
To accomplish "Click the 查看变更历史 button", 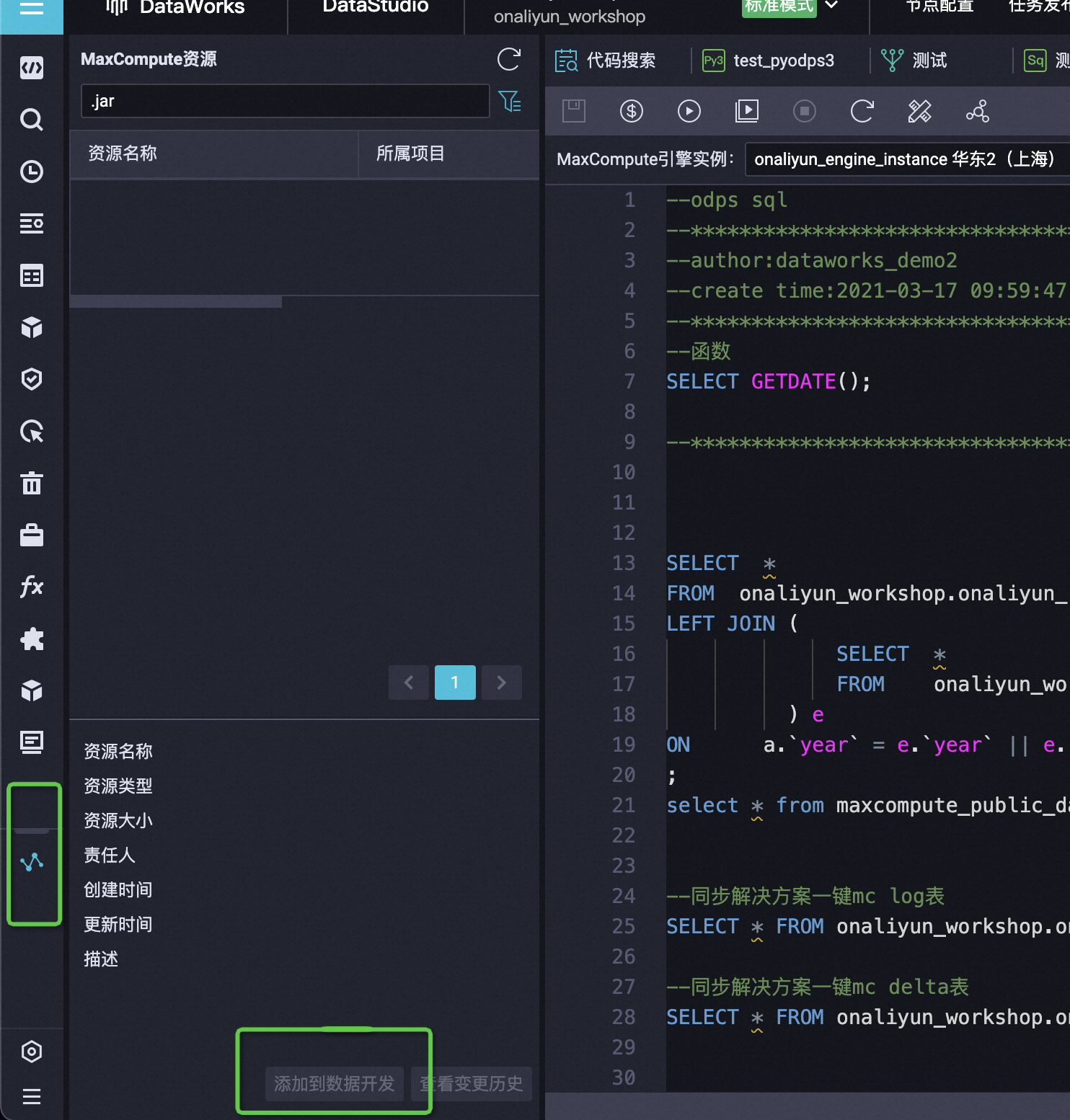I will (472, 1083).
